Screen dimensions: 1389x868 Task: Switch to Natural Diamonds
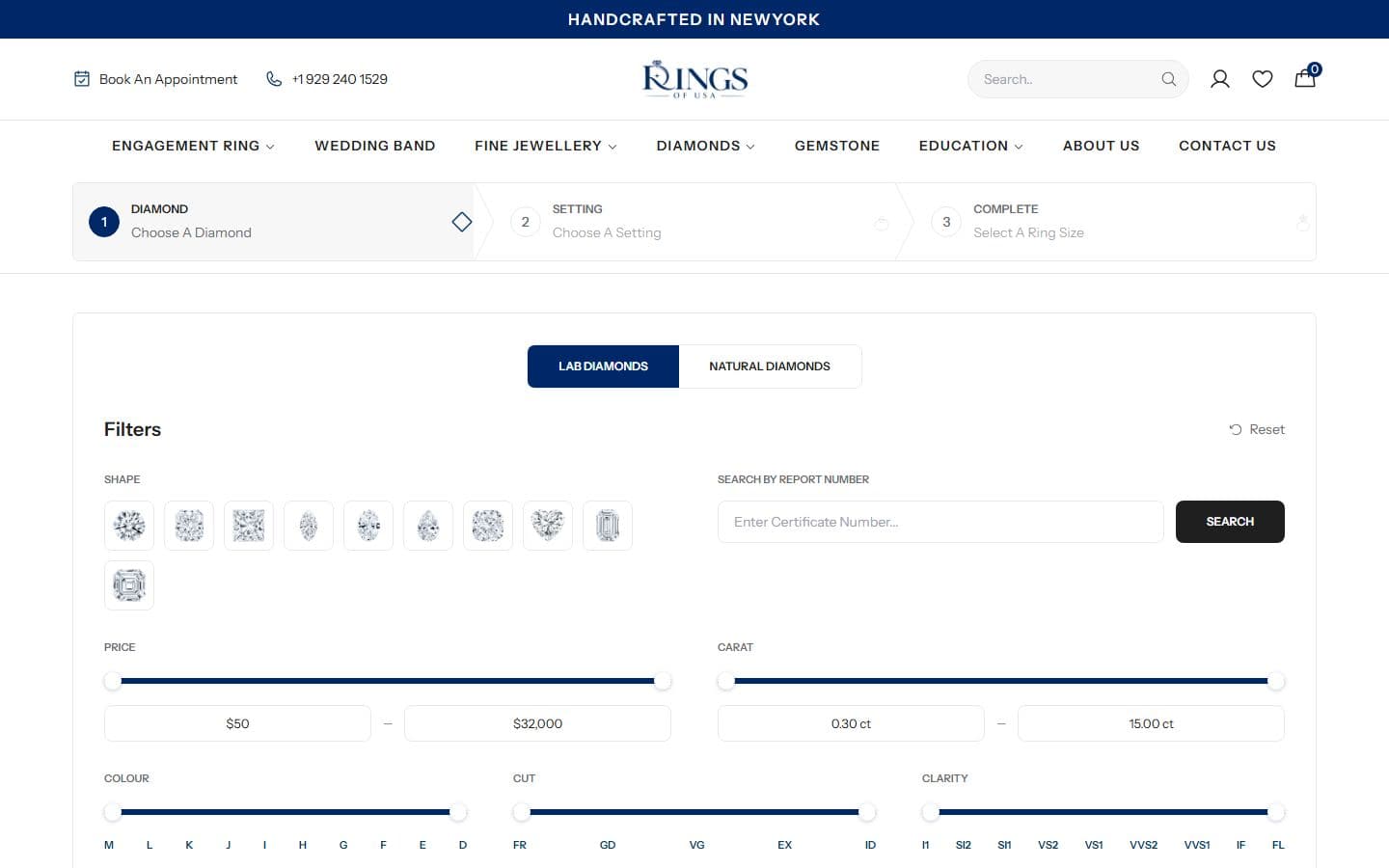click(770, 366)
